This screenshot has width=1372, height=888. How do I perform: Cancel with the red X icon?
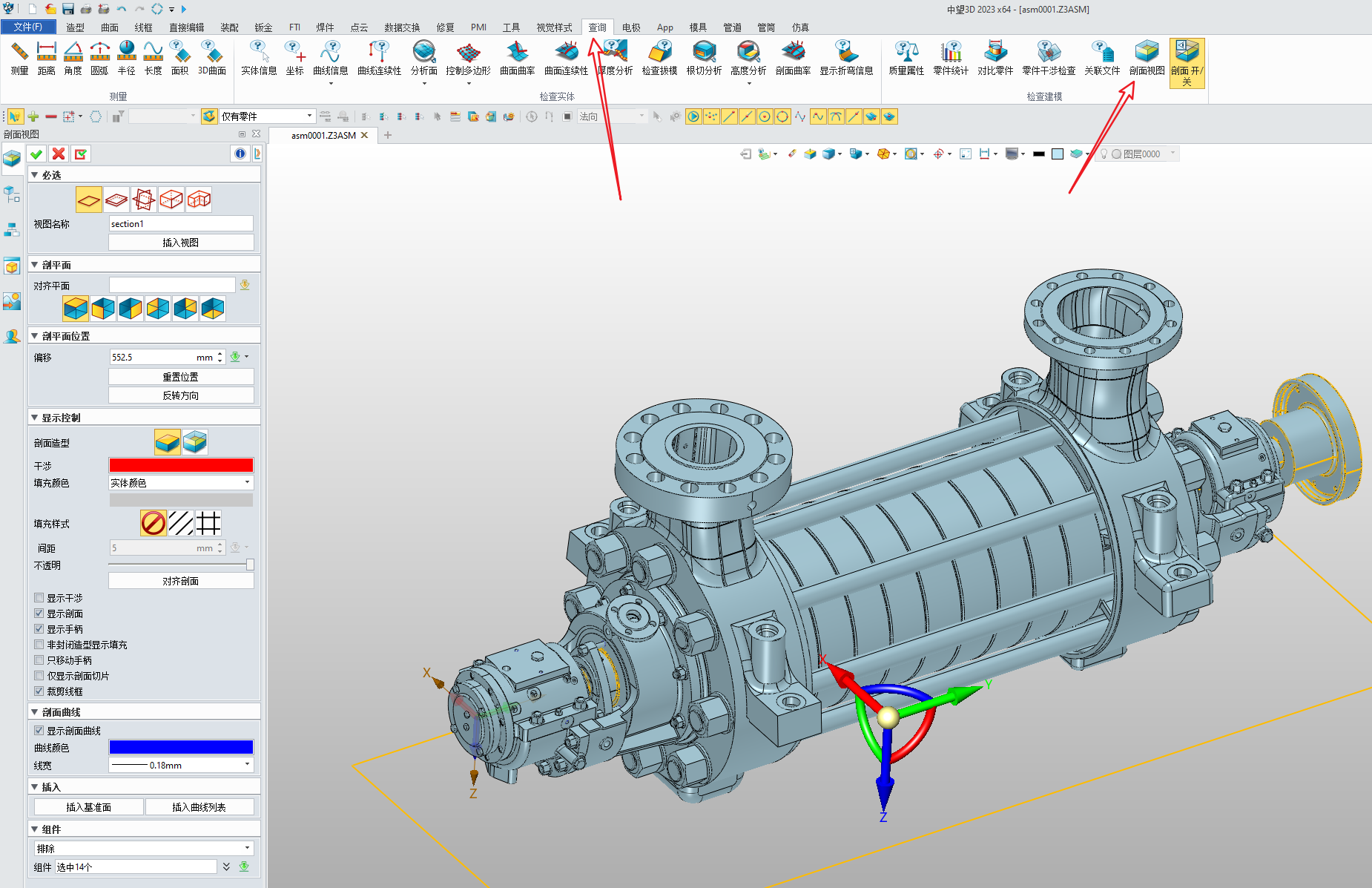pos(59,154)
